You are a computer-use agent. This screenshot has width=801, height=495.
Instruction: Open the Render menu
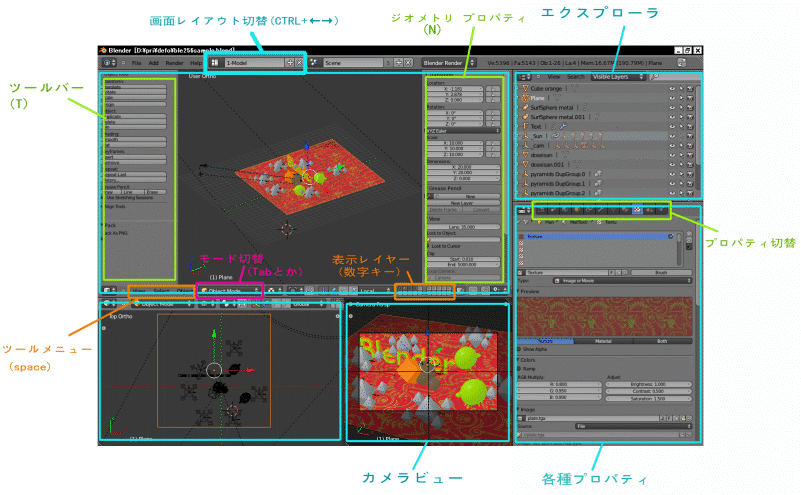tap(174, 63)
